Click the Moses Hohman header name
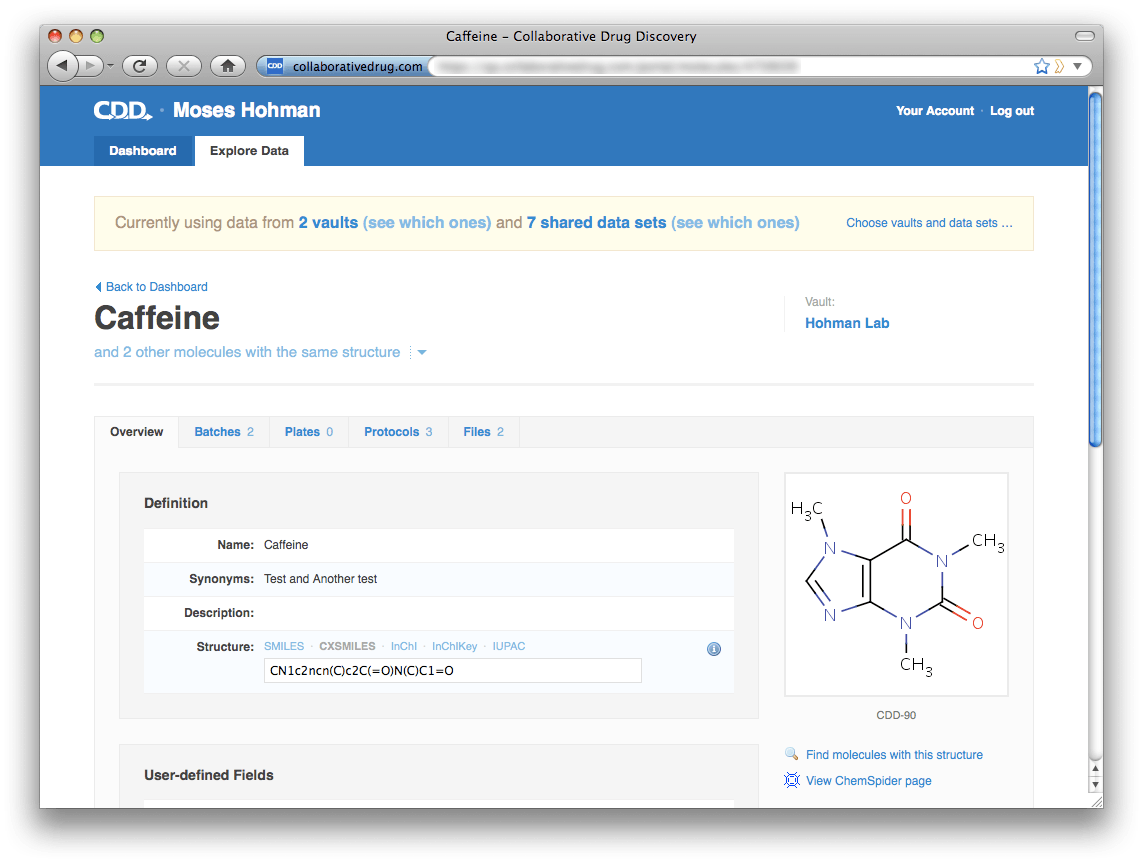 (246, 110)
